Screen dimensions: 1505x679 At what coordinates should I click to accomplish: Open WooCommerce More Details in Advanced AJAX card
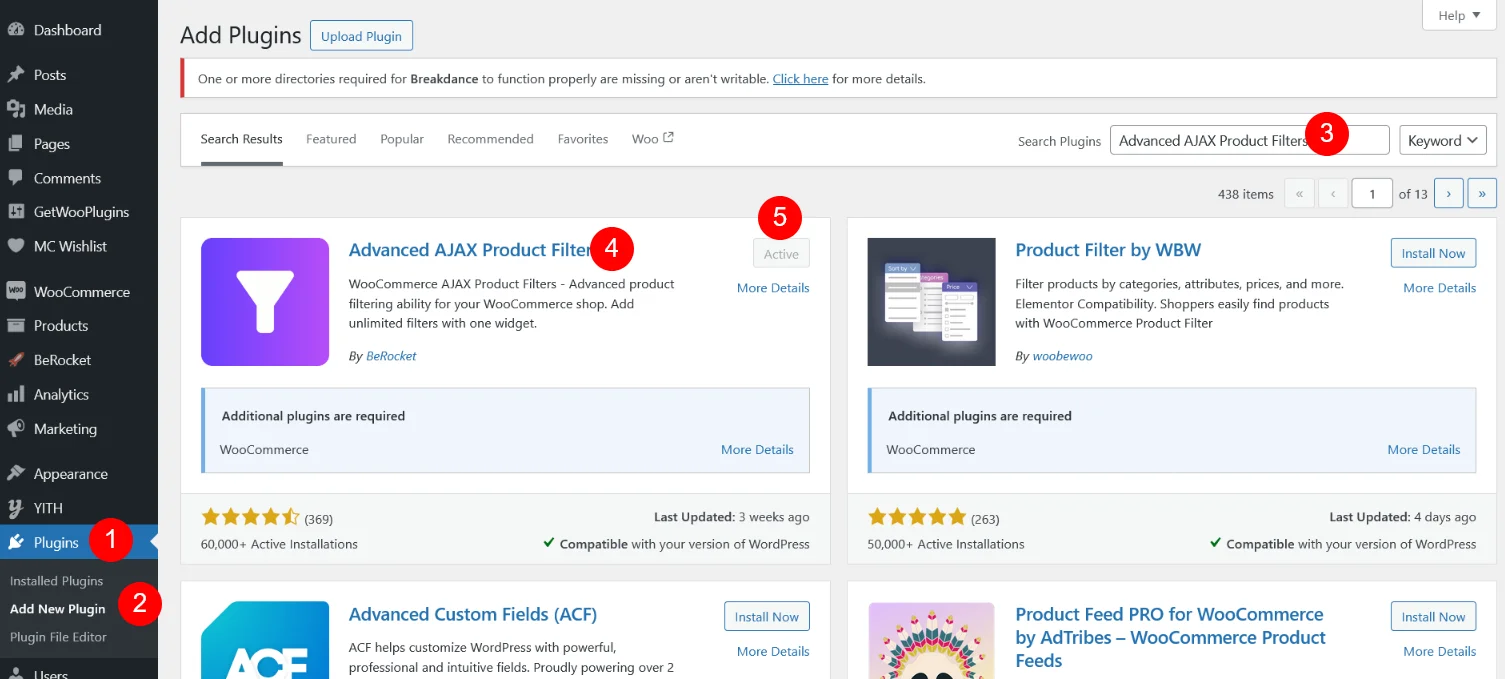click(757, 450)
